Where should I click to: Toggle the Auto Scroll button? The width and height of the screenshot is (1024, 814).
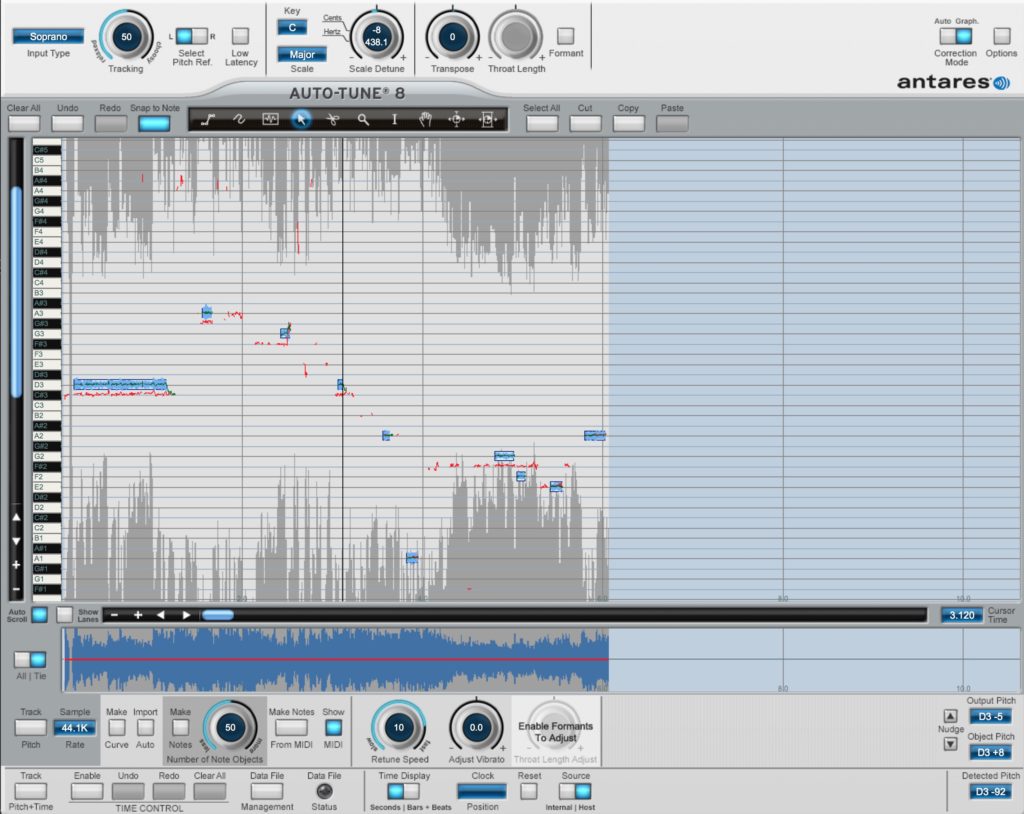39,615
